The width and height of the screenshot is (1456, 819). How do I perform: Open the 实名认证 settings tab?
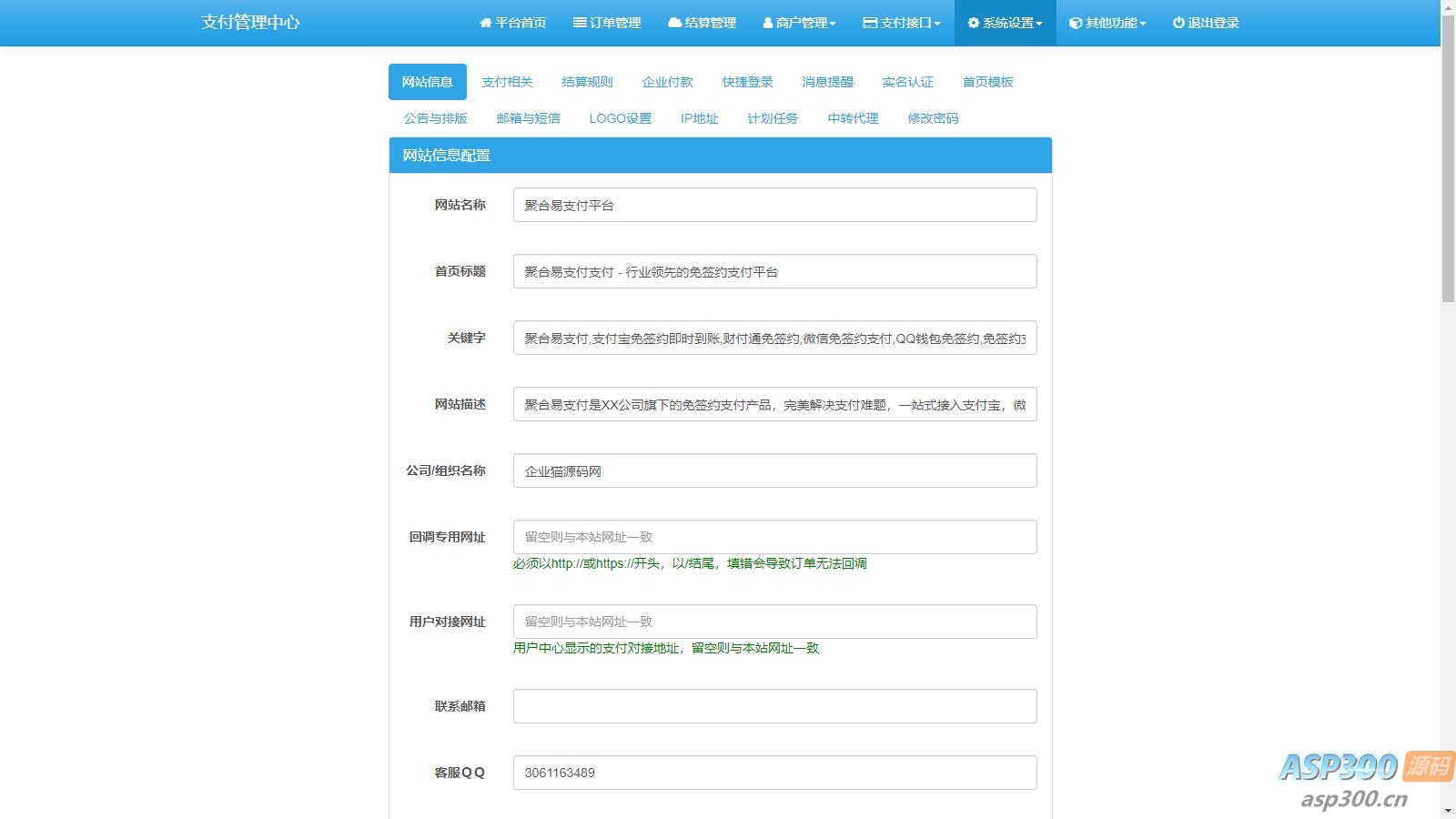click(908, 82)
